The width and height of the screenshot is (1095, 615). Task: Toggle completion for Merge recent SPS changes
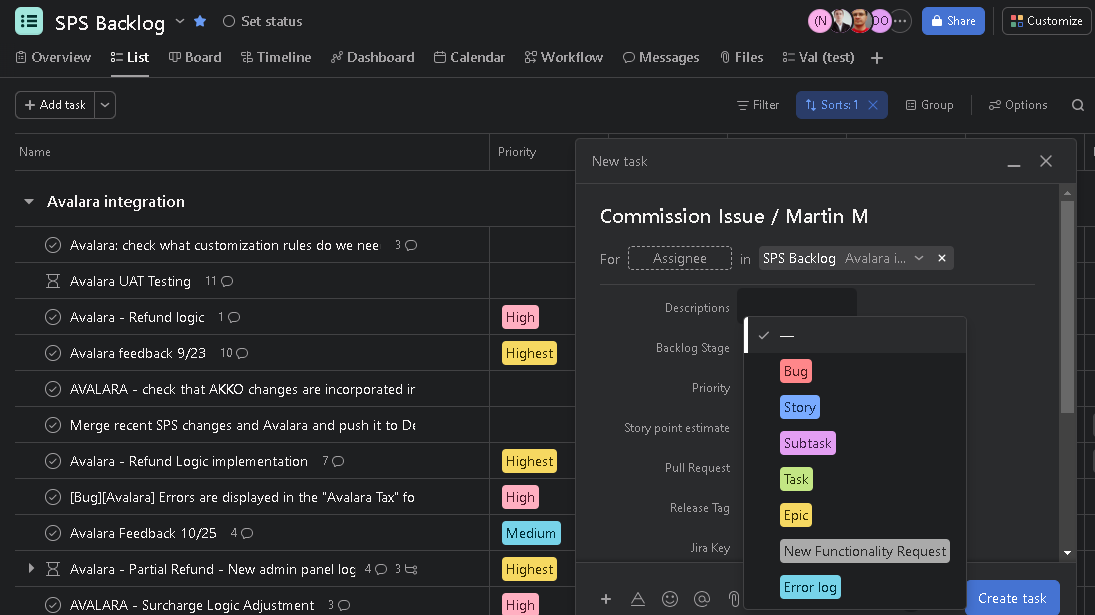click(x=53, y=425)
